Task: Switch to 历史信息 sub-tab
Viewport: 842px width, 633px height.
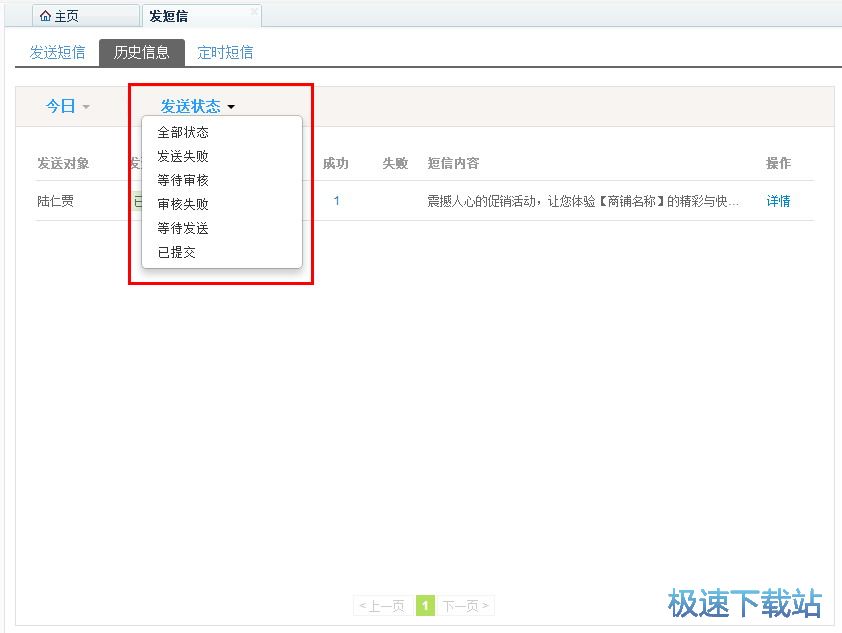Action: pos(142,52)
